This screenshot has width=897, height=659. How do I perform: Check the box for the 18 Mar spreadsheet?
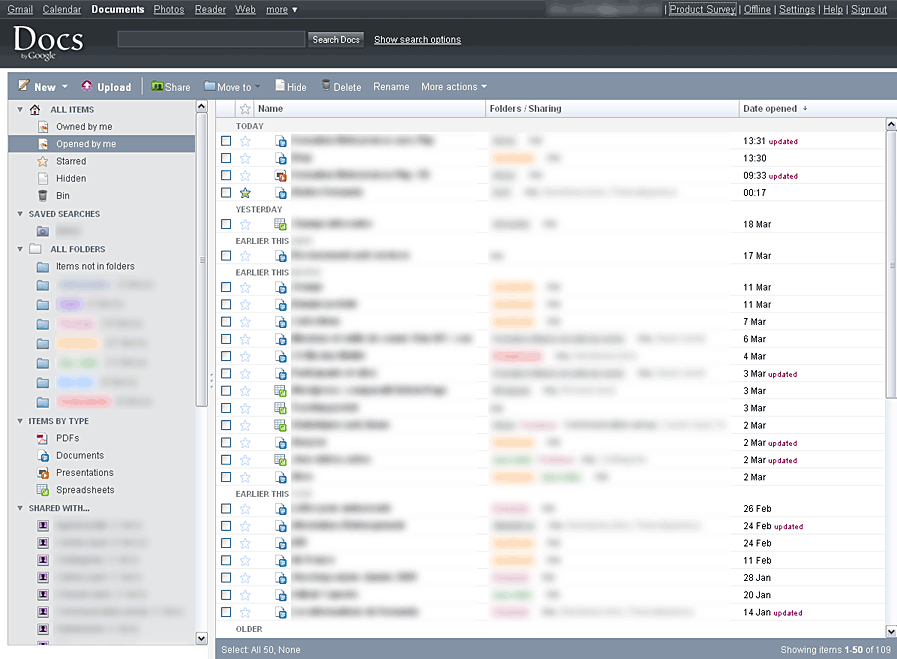(x=226, y=224)
